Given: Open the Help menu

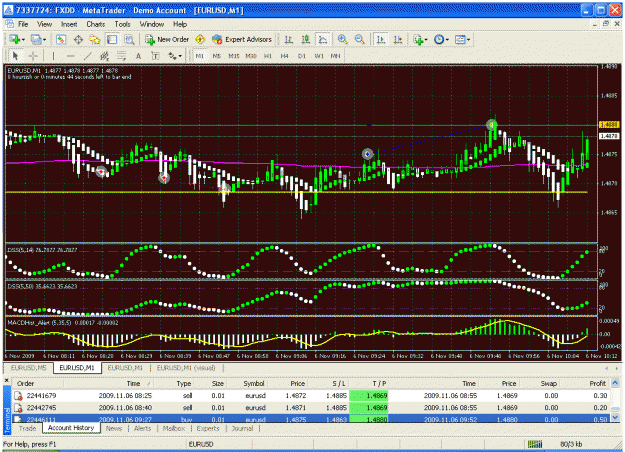Looking at the screenshot, I should [x=180, y=24].
